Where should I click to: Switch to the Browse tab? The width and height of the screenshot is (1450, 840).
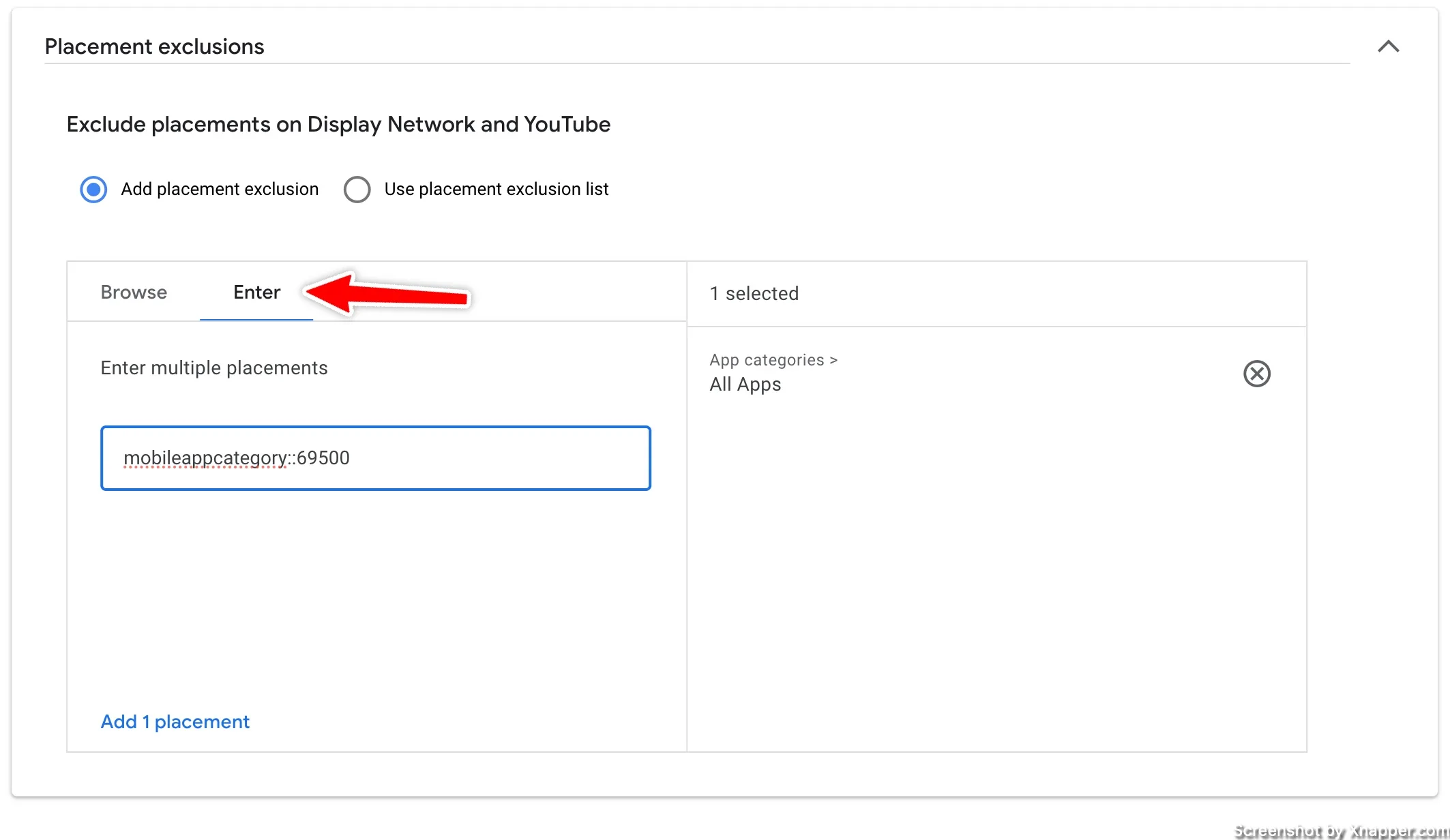tap(134, 291)
